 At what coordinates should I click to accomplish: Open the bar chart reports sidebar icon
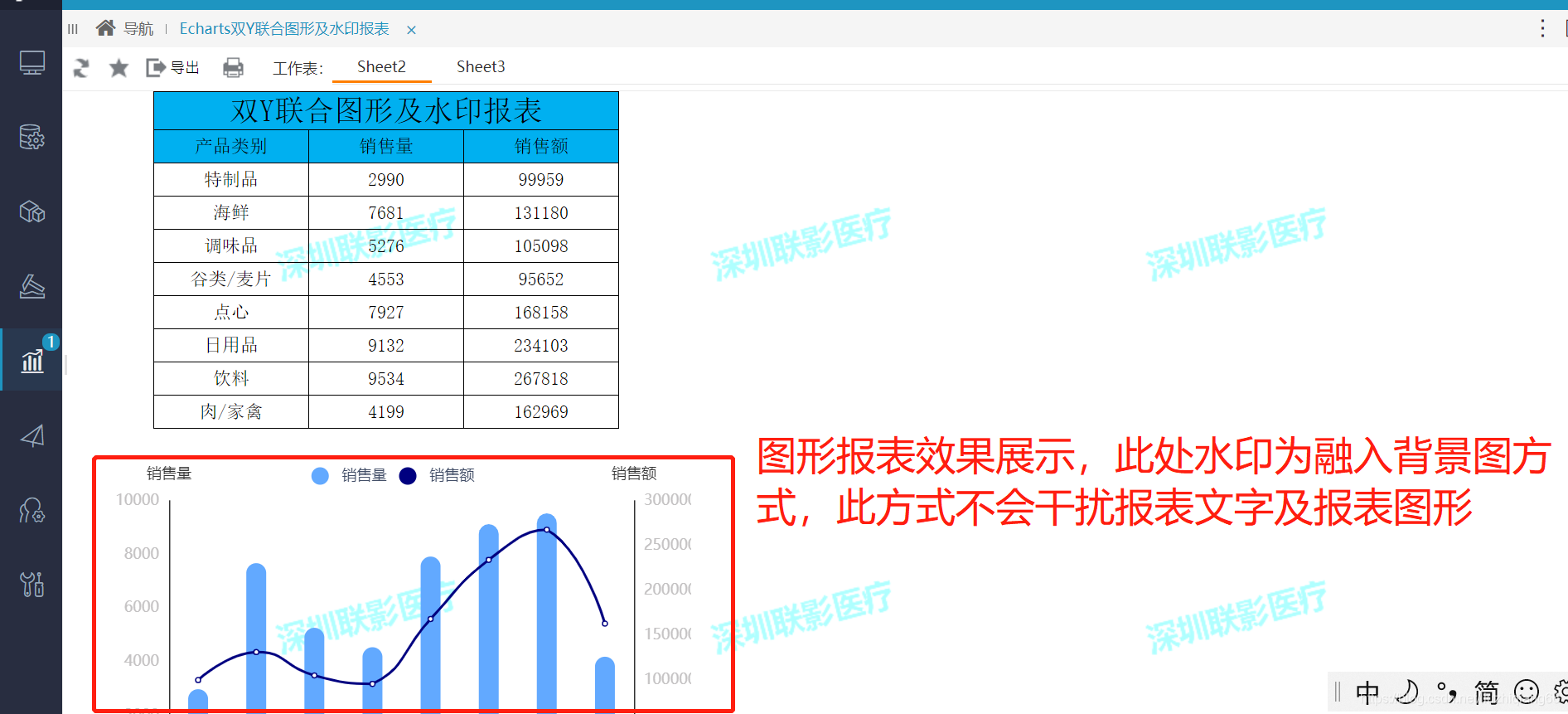31,361
